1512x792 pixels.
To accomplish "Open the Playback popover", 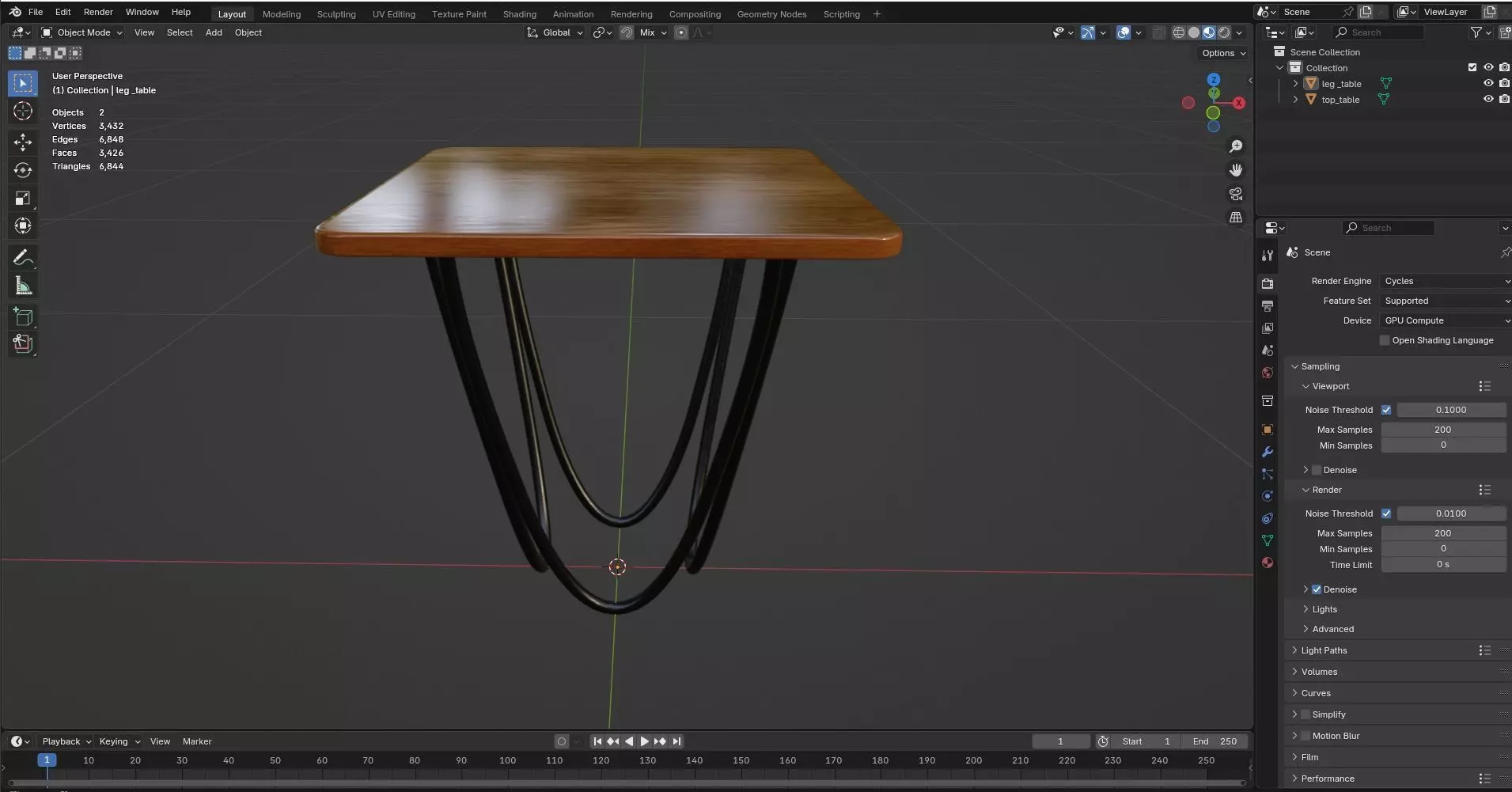I will click(x=66, y=741).
